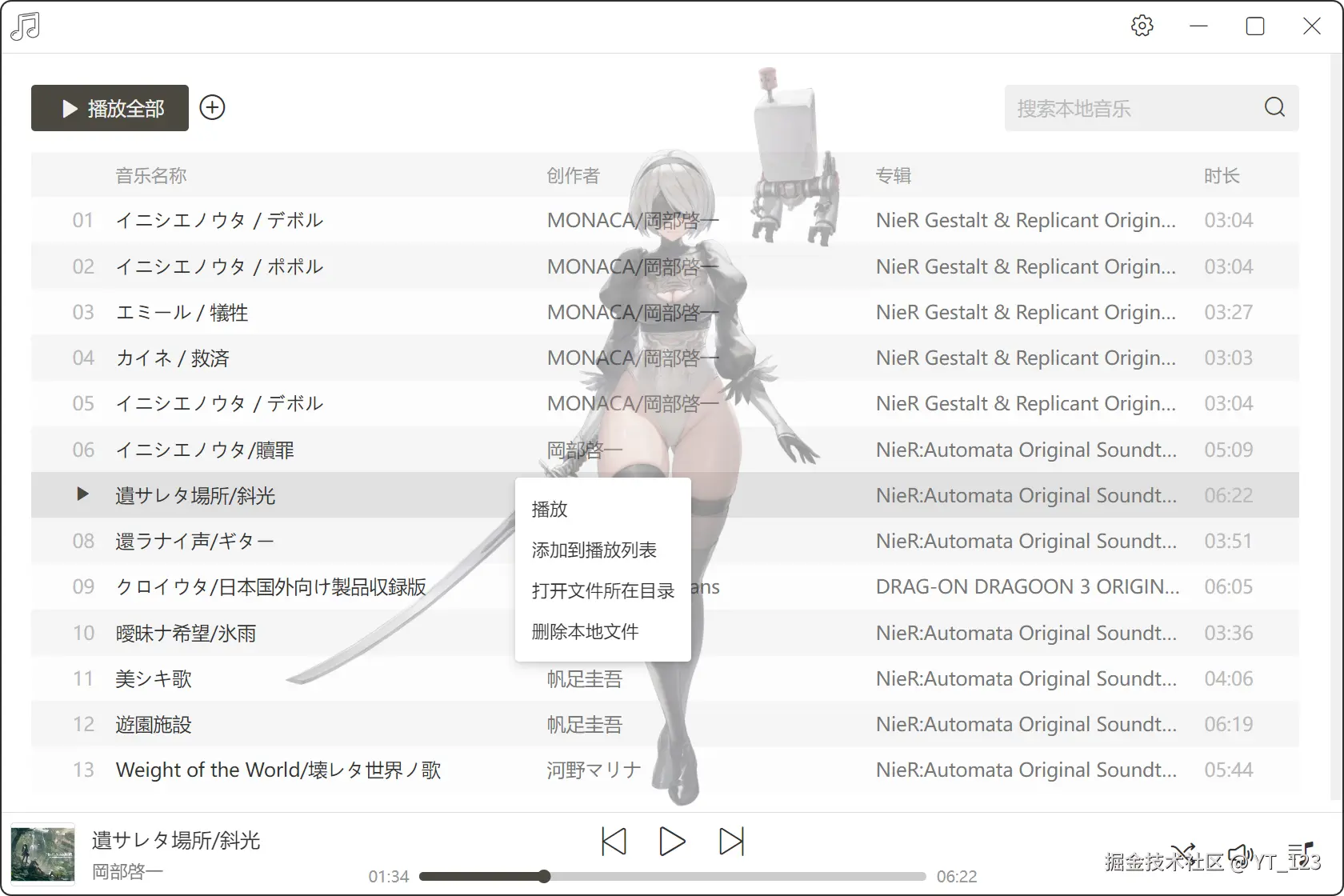Go back to the previous track
Image resolution: width=1344 pixels, height=896 pixels.
(613, 841)
